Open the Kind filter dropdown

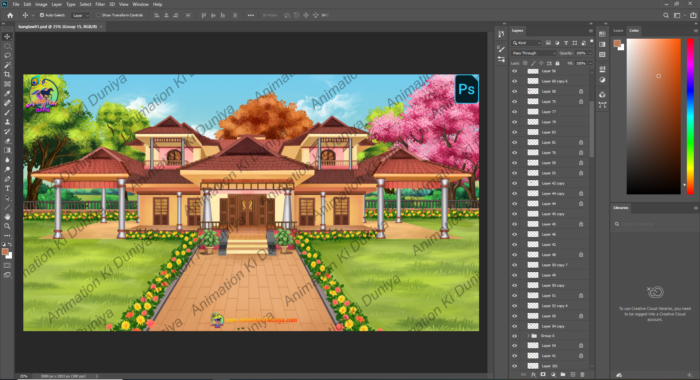coord(526,43)
